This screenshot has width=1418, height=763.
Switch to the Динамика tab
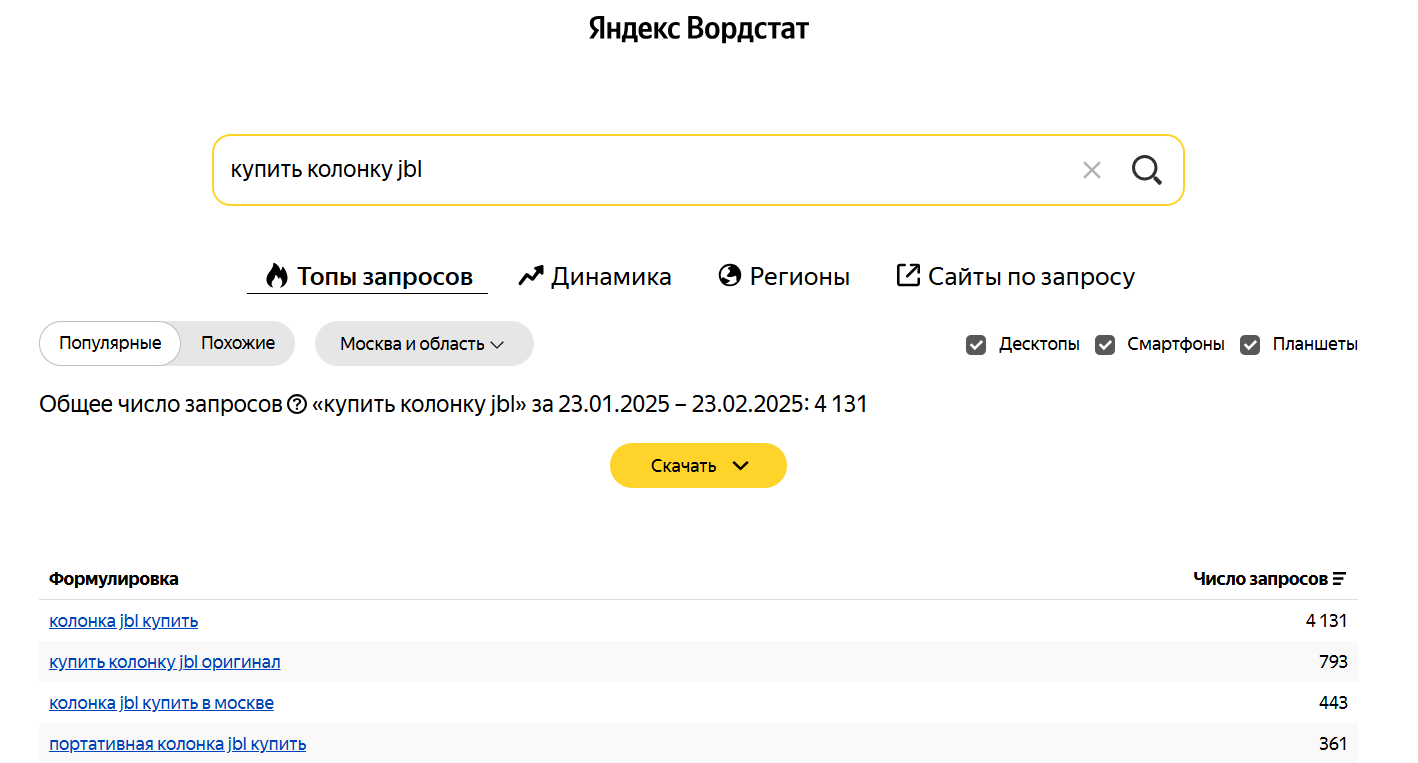[610, 276]
